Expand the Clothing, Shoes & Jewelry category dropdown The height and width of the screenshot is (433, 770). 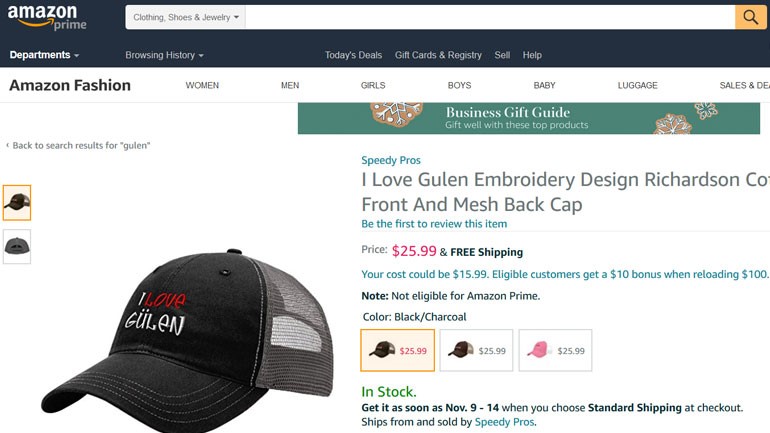point(186,17)
